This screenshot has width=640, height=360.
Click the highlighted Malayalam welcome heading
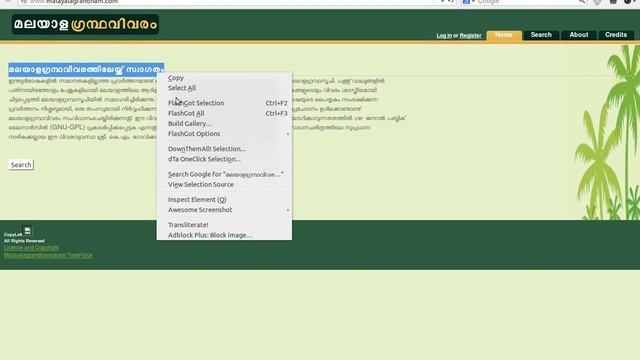coord(86,69)
